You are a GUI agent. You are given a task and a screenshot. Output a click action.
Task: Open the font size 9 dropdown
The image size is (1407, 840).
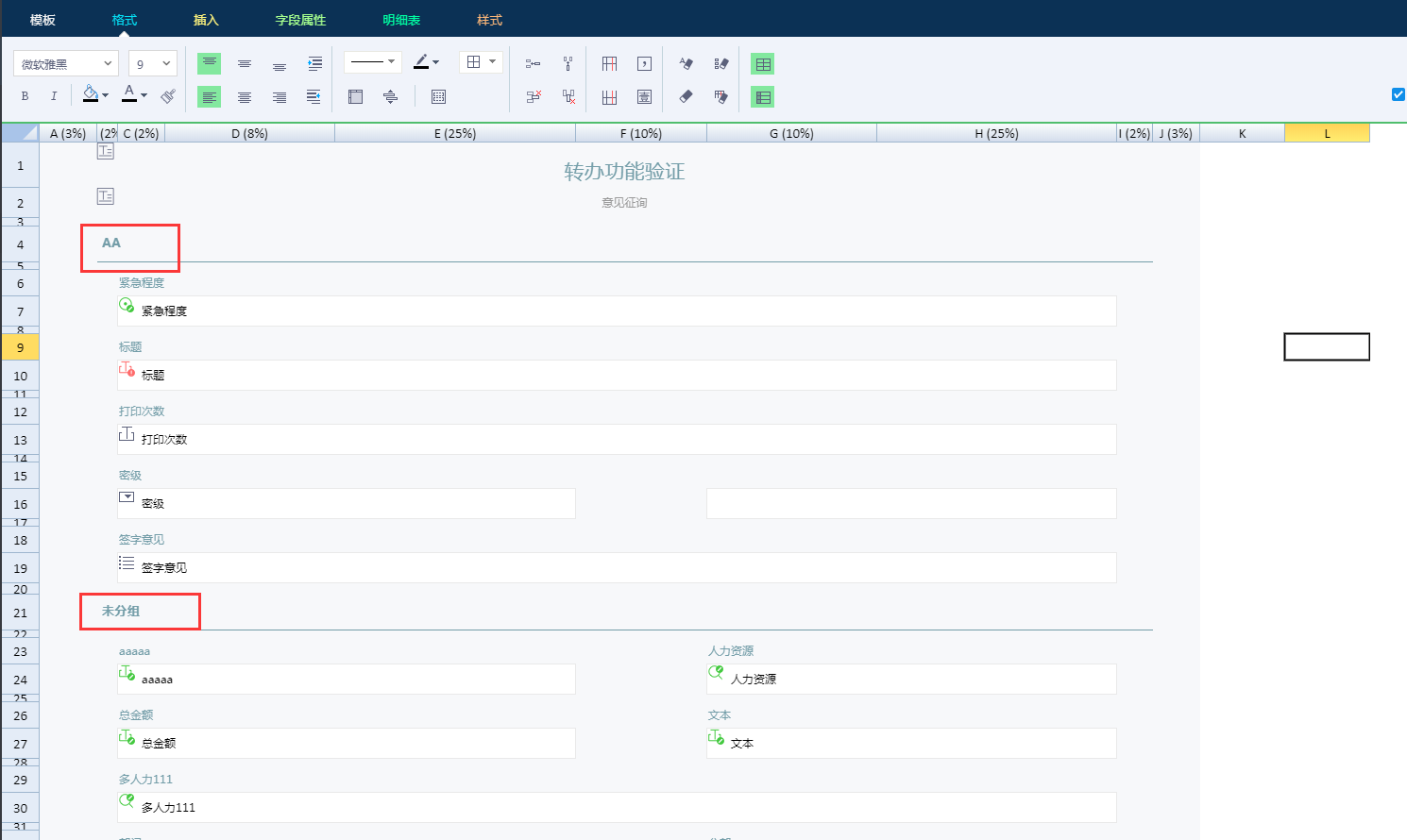(153, 64)
